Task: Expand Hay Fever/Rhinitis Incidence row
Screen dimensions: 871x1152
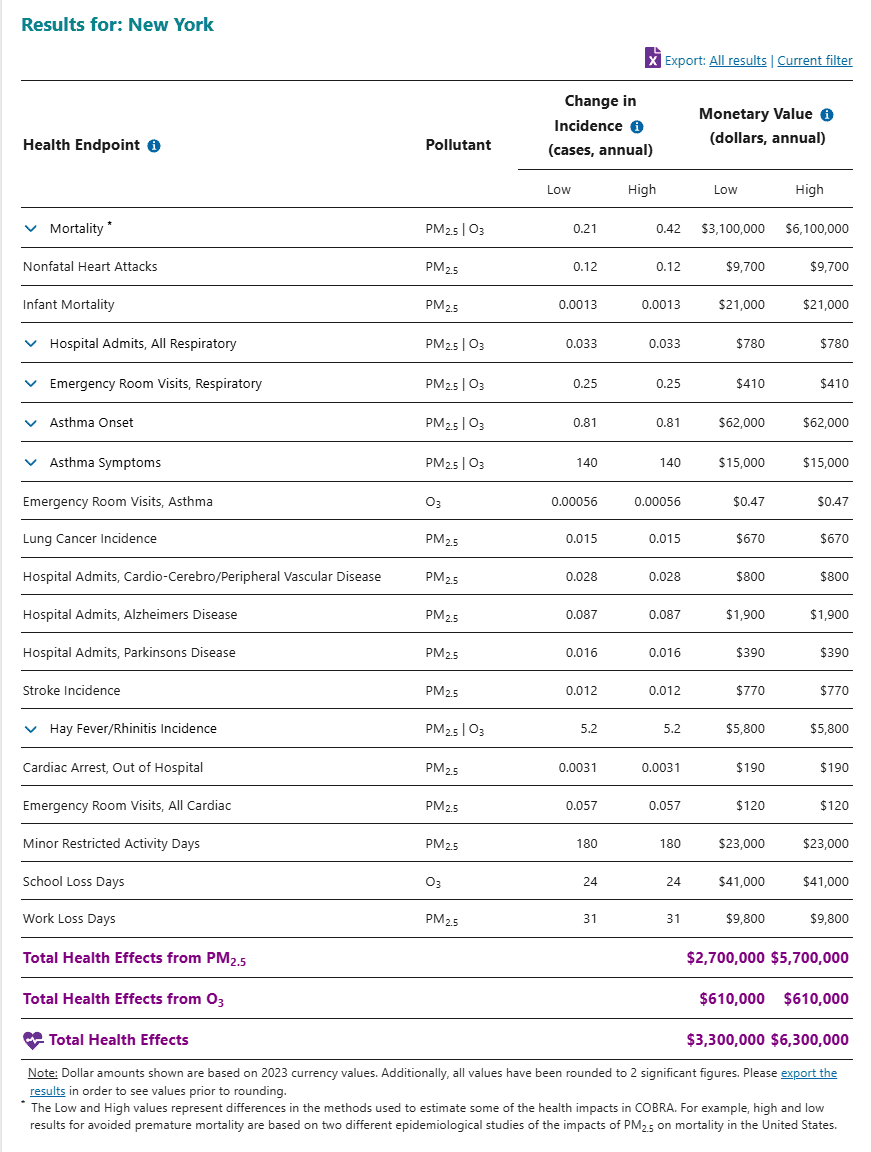Action: pyautogui.click(x=31, y=729)
